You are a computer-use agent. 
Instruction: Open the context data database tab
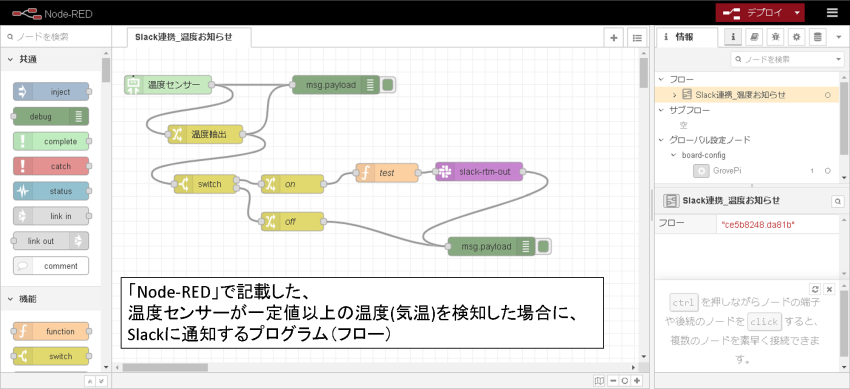point(817,37)
